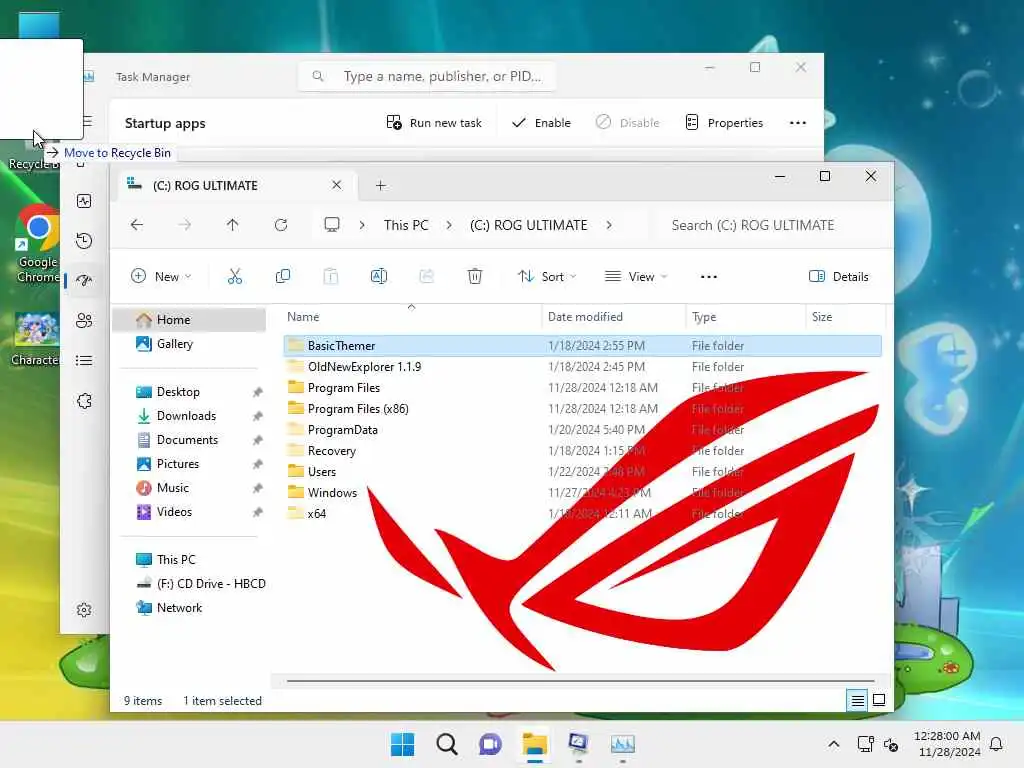Expand chevron after This PC in address bar
Screen dimensions: 1024x768
coord(449,225)
